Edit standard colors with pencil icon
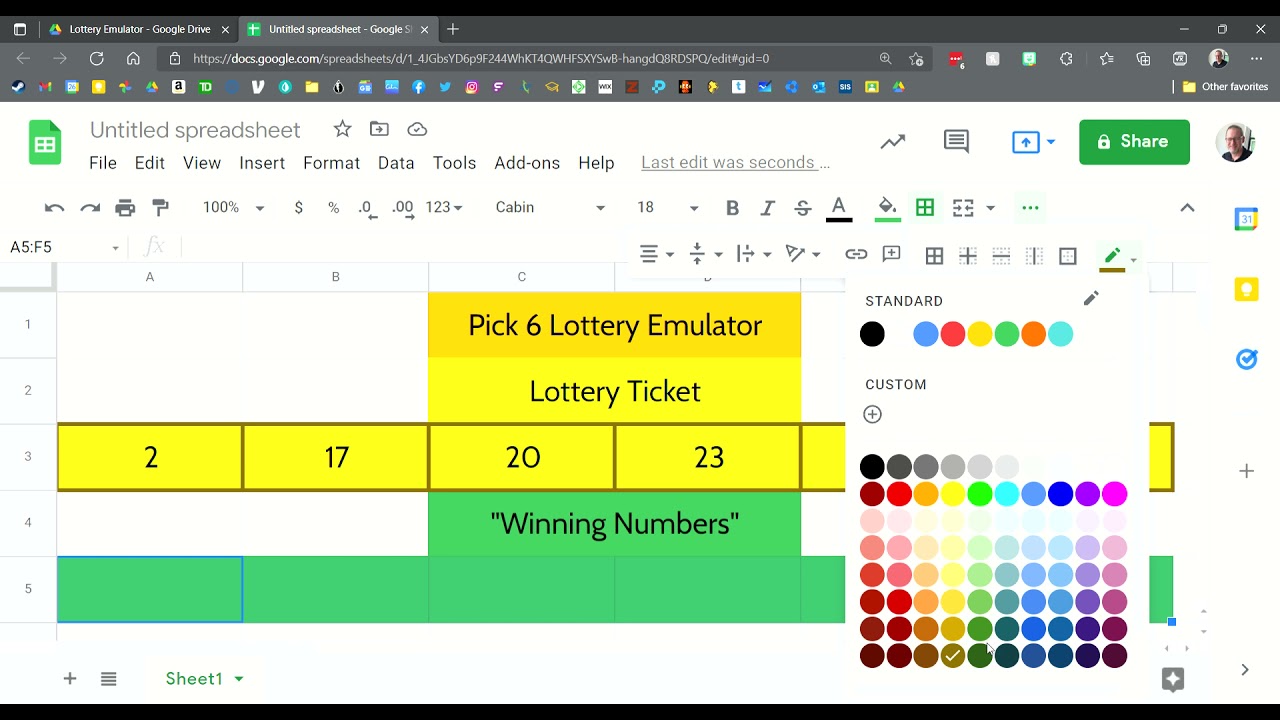1280x720 pixels. tap(1091, 299)
